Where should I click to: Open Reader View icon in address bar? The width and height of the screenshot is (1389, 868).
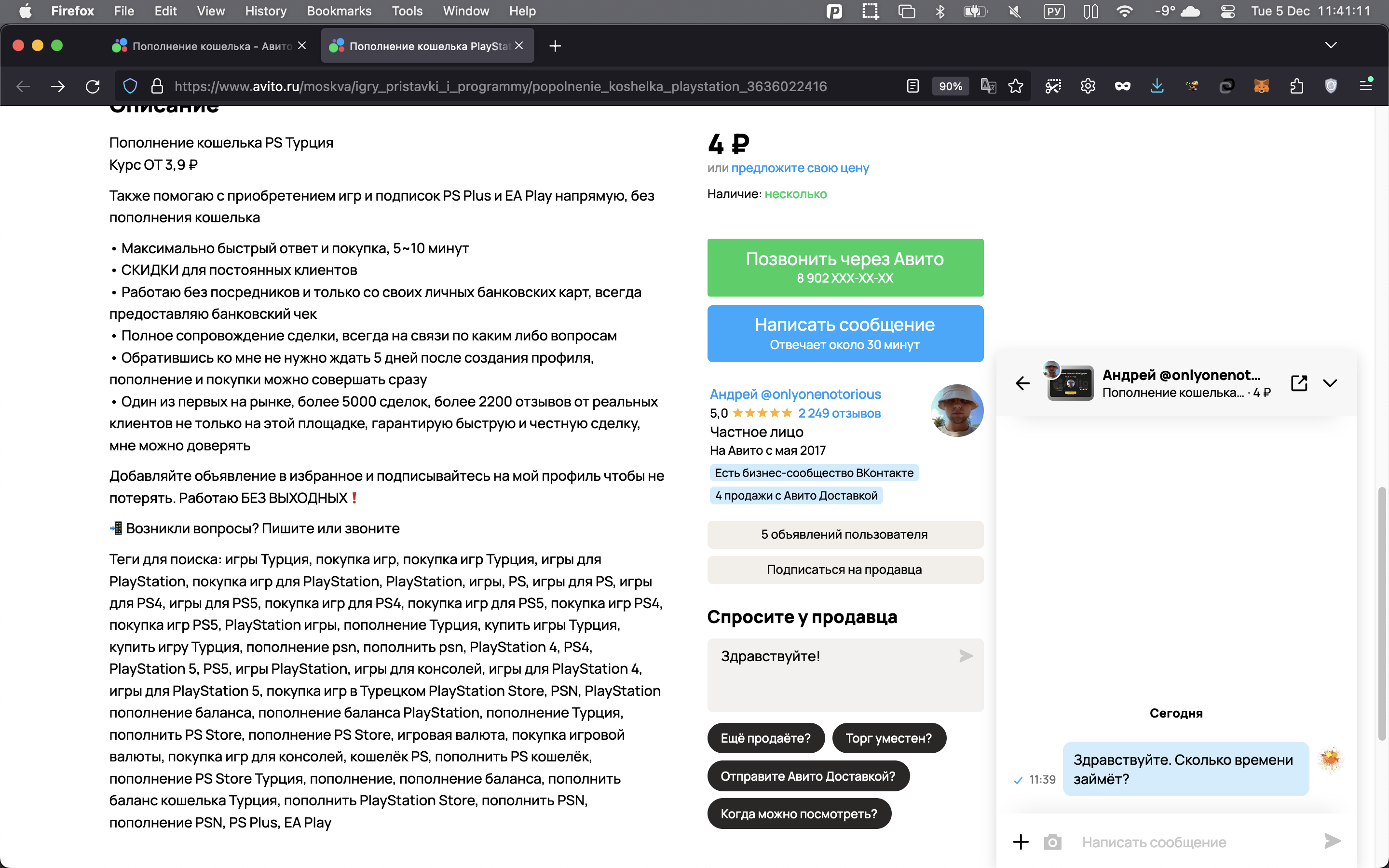point(912,86)
